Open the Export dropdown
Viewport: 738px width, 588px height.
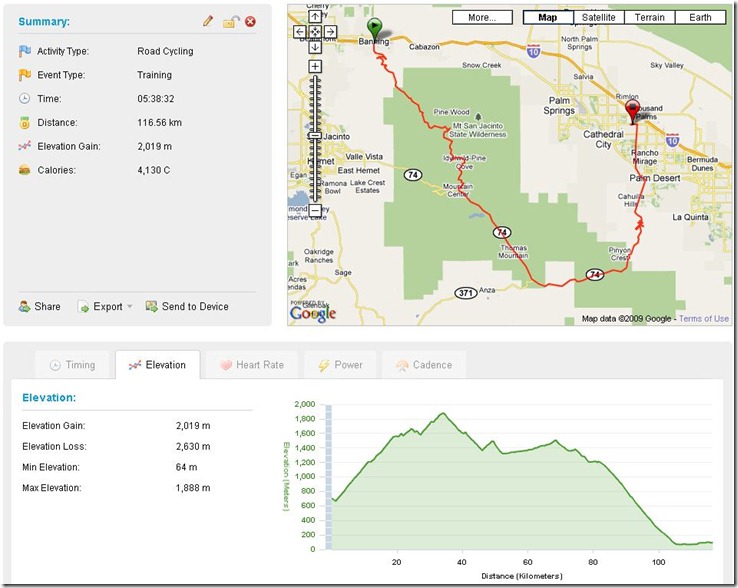click(x=105, y=307)
